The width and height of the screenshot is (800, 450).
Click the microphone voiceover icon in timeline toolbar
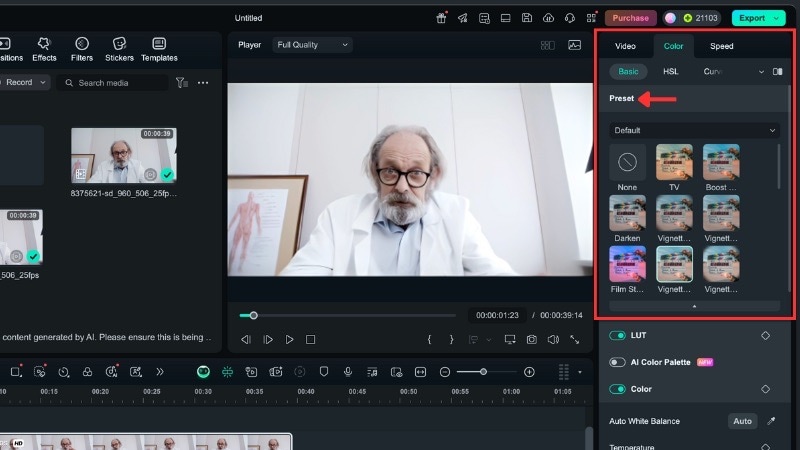(x=348, y=372)
